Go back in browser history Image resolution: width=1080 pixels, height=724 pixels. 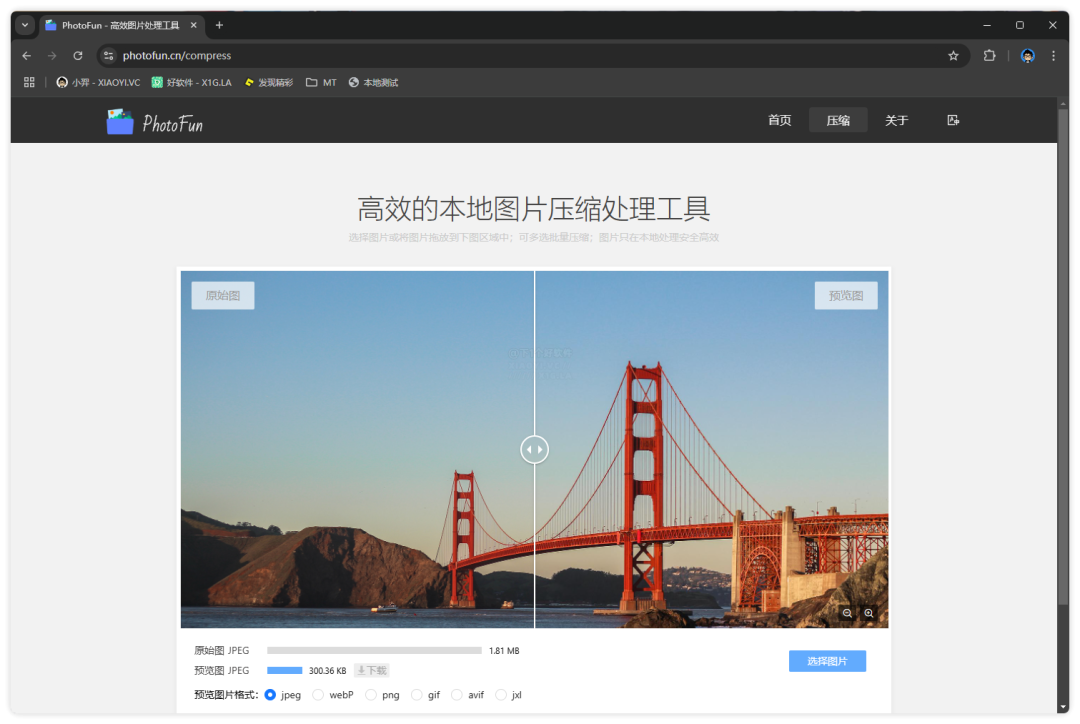click(x=27, y=56)
